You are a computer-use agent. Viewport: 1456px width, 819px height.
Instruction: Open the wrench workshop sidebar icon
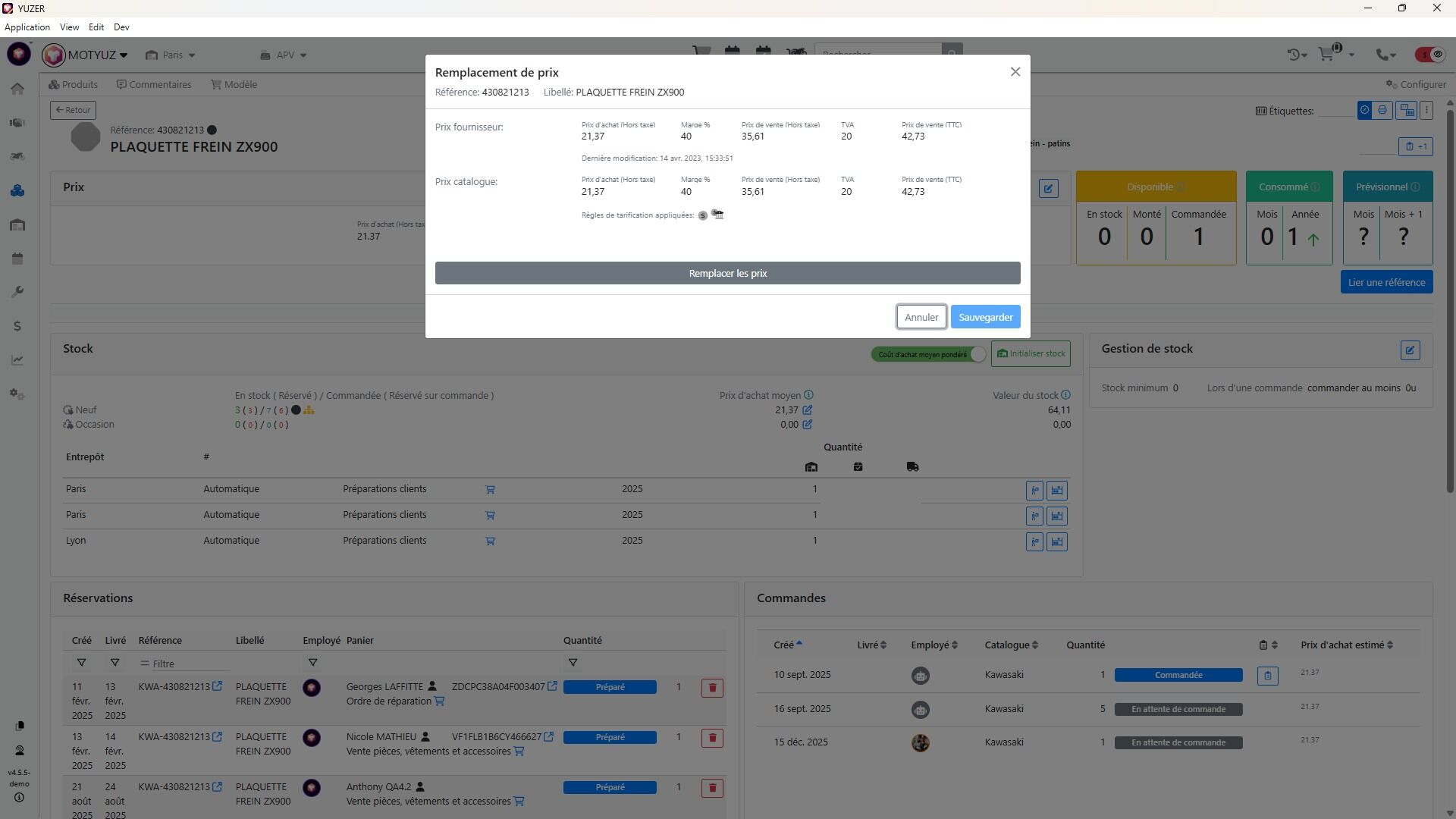[x=17, y=292]
